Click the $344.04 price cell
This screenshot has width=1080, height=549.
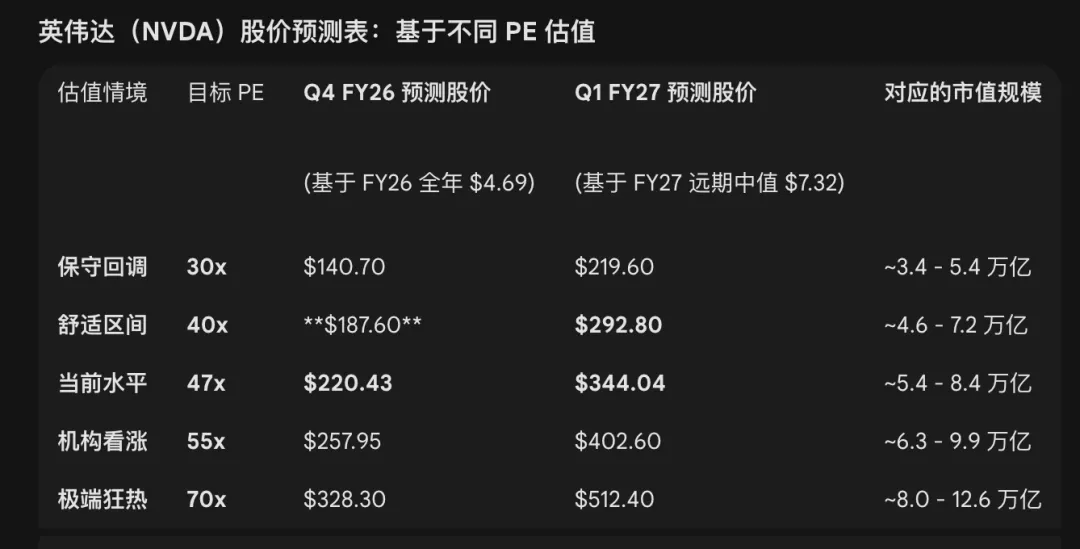[620, 383]
